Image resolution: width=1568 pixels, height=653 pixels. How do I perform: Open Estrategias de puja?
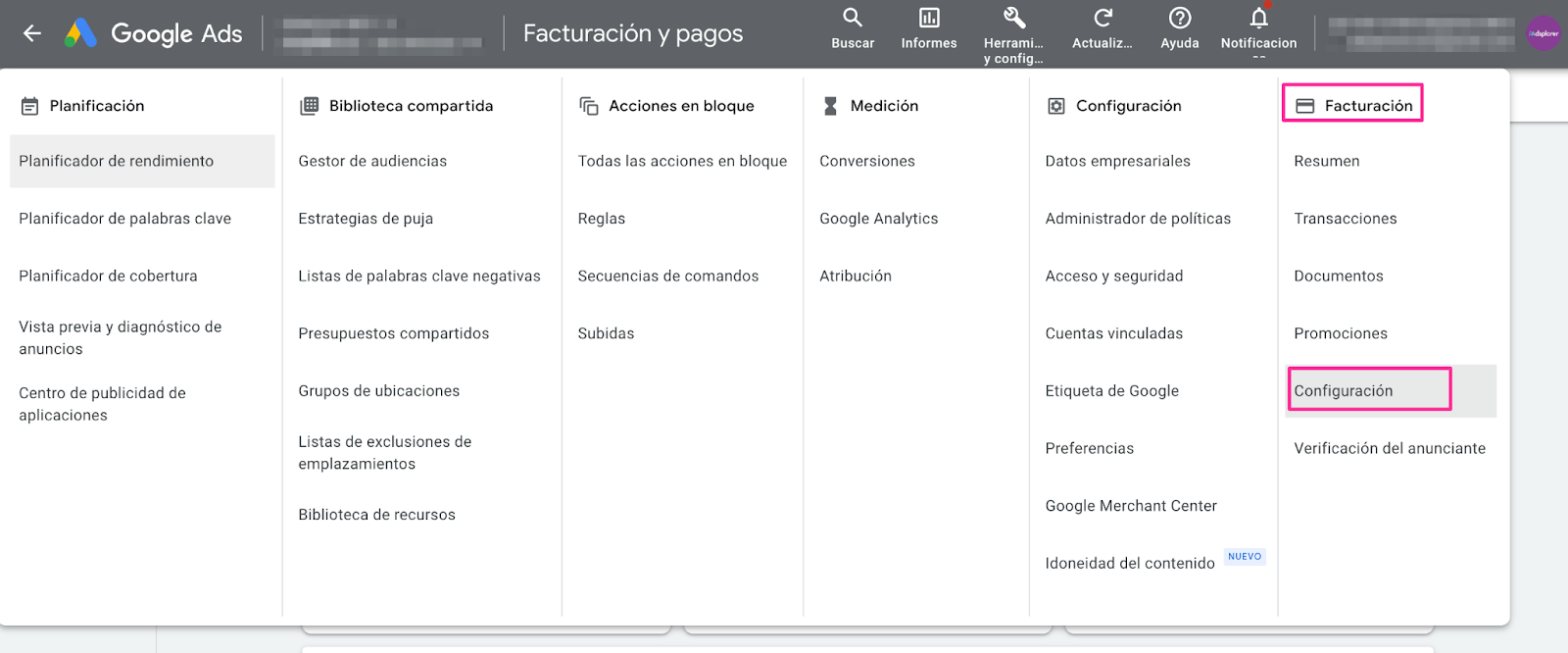[x=366, y=219]
